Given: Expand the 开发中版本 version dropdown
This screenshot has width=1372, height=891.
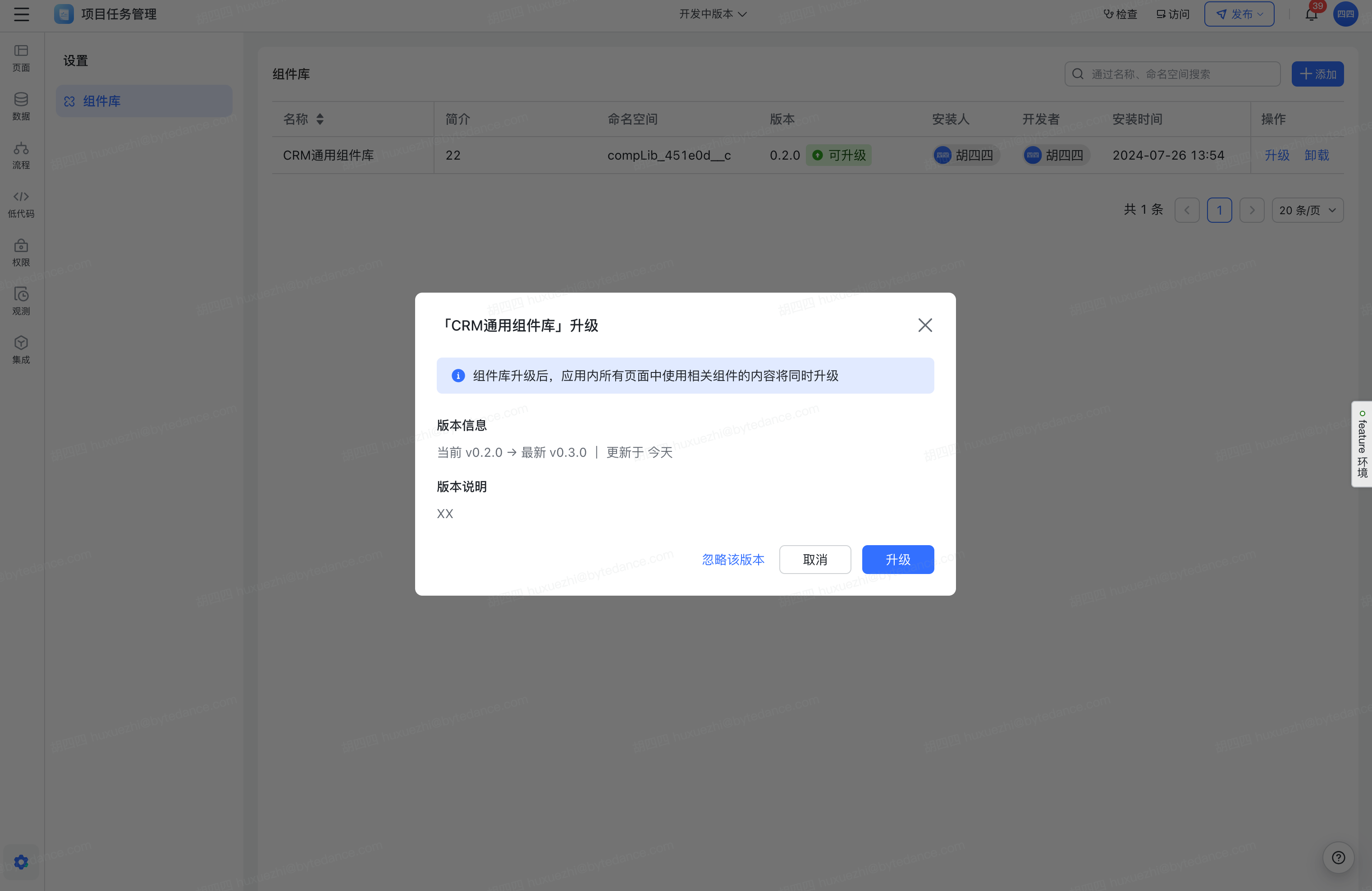Looking at the screenshot, I should (x=713, y=14).
